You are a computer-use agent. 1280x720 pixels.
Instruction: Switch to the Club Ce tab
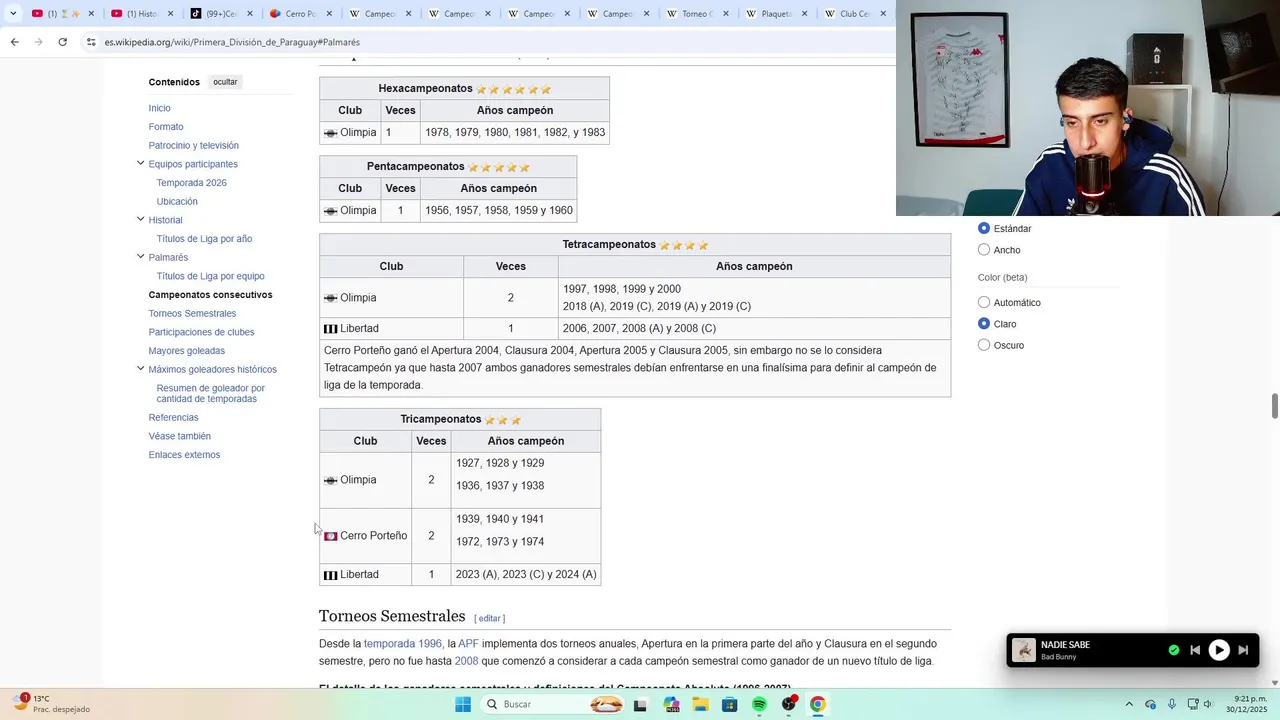854,14
